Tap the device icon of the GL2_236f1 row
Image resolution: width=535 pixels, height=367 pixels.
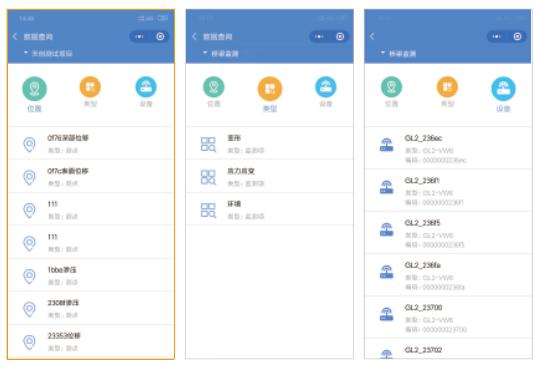tap(387, 187)
